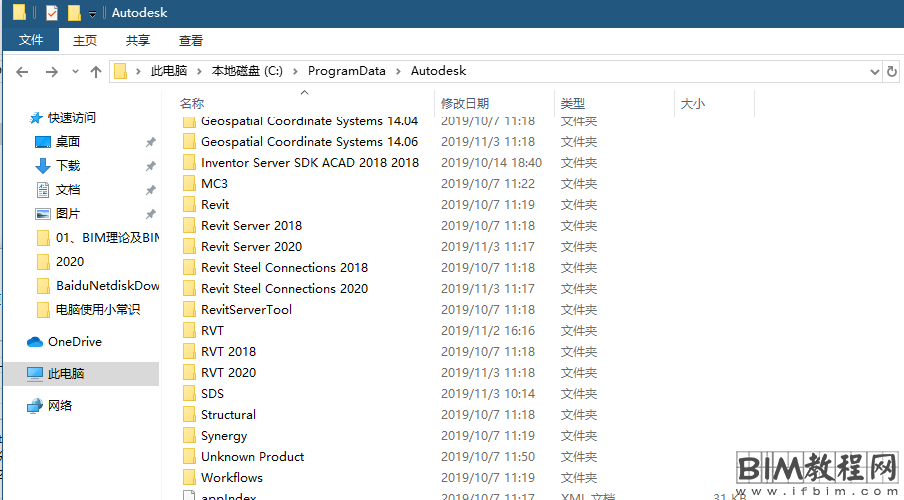Switch to the 查看 ribbon tab
The width and height of the screenshot is (904, 500).
click(191, 40)
